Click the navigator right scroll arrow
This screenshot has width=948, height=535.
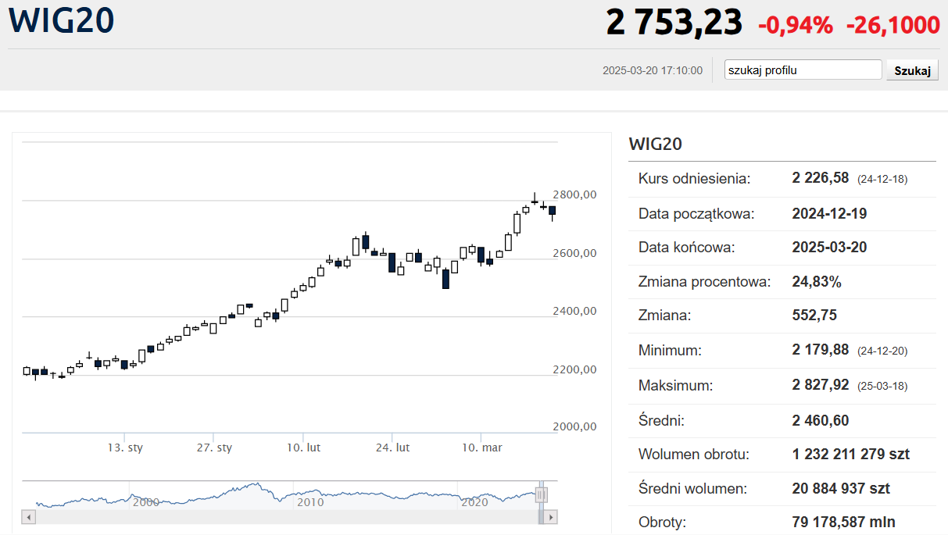click(550, 517)
